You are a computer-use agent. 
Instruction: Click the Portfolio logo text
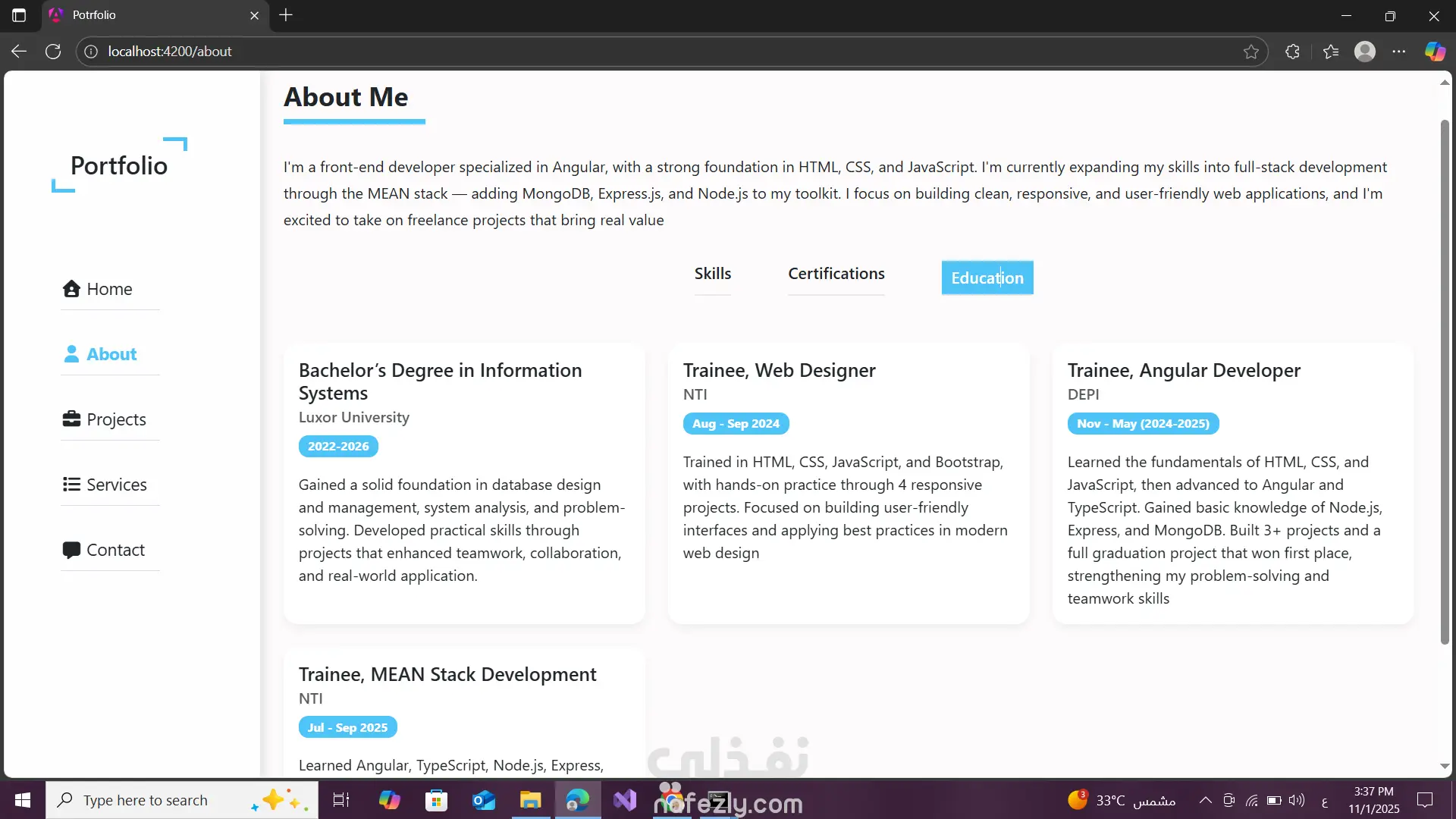coord(119,165)
